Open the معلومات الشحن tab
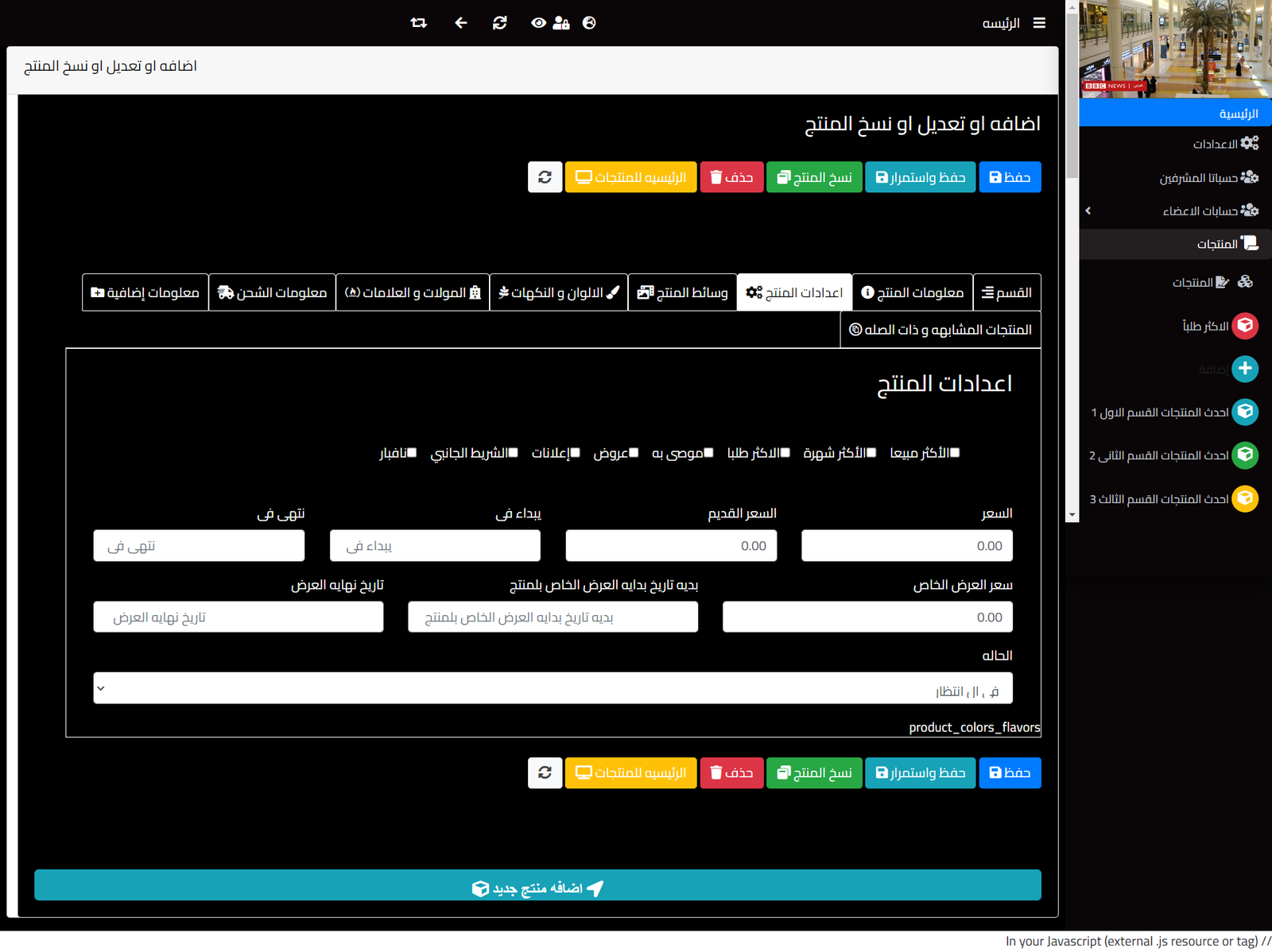This screenshot has width=1272, height=952. click(272, 292)
